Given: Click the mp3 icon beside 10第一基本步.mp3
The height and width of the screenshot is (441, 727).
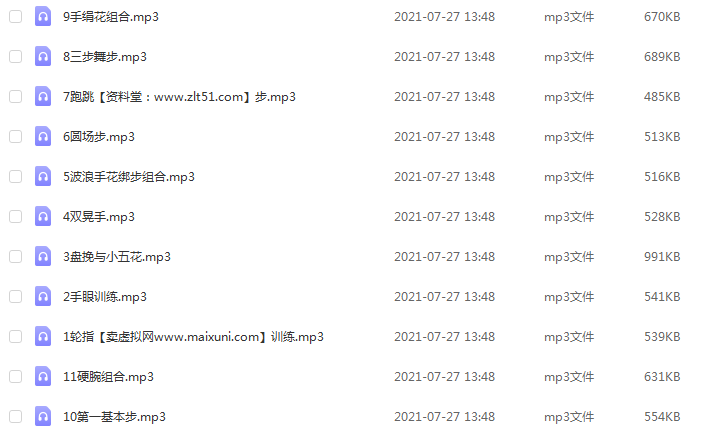Looking at the screenshot, I should (43, 416).
